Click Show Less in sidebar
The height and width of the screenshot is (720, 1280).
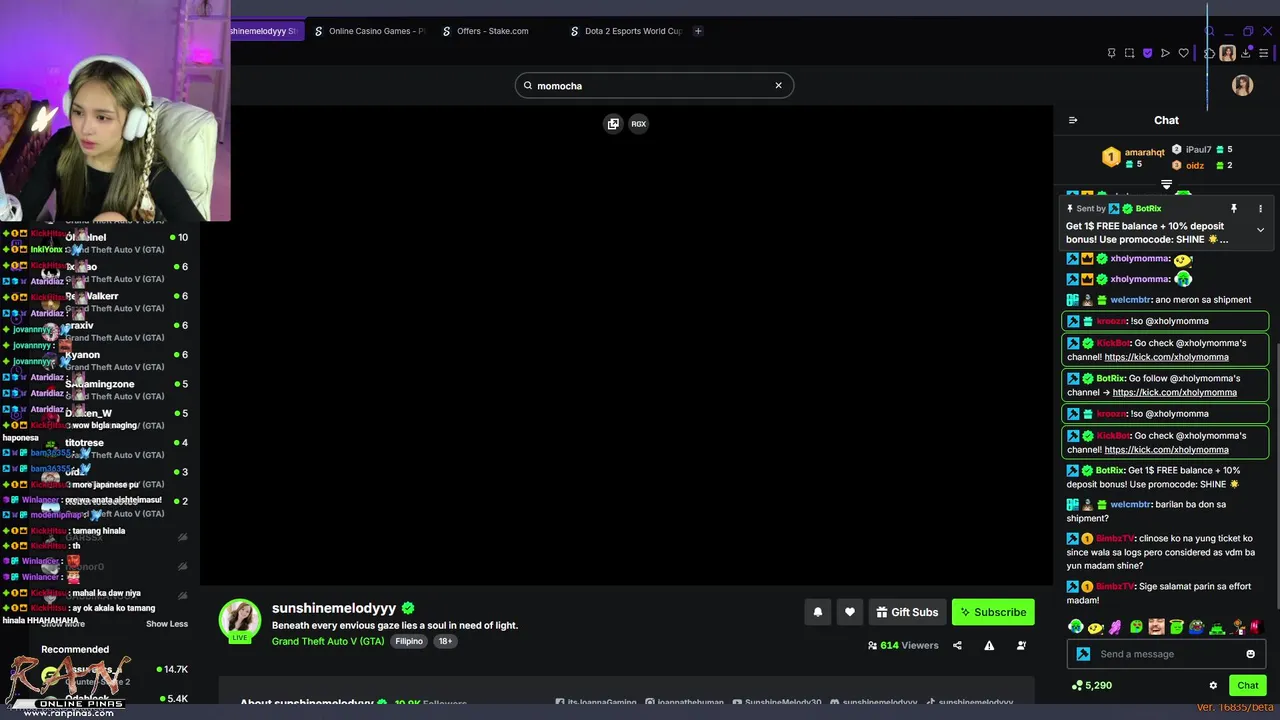click(x=167, y=624)
